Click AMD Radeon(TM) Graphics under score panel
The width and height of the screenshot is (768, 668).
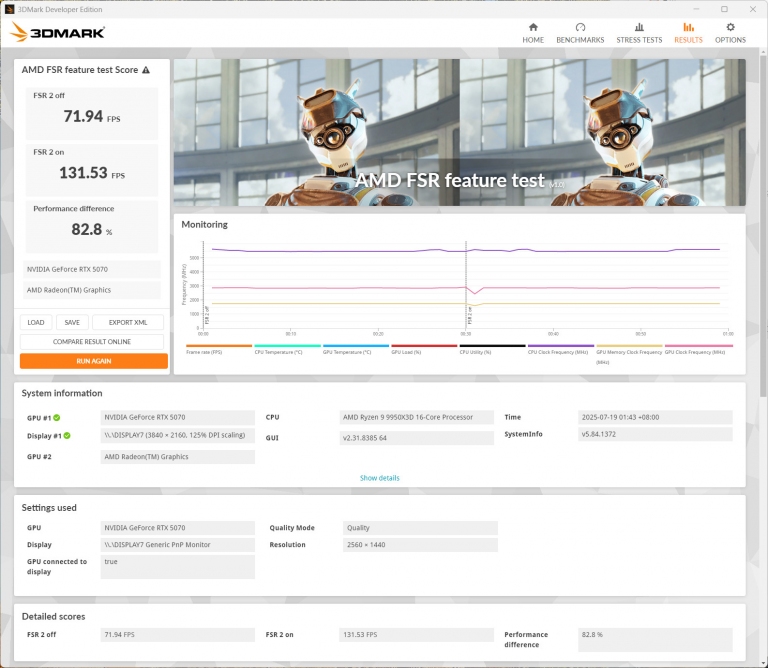pyautogui.click(x=92, y=290)
